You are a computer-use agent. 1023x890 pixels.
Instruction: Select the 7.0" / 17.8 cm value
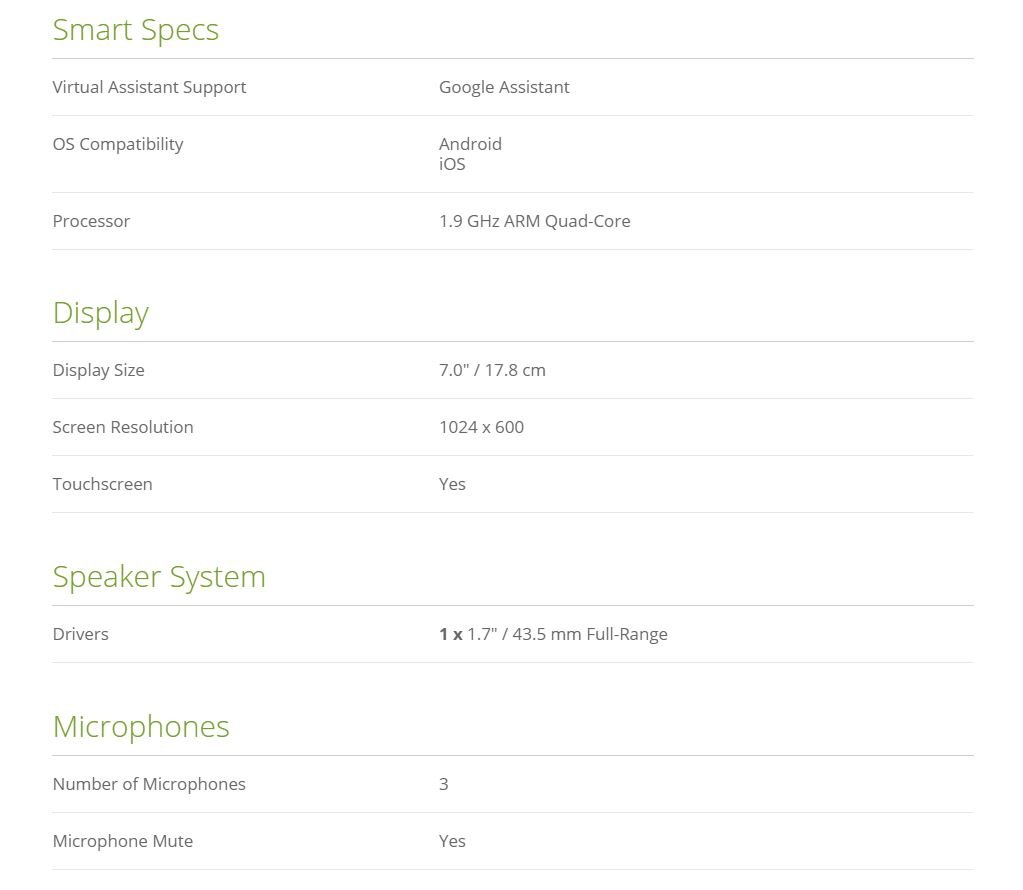tap(492, 370)
